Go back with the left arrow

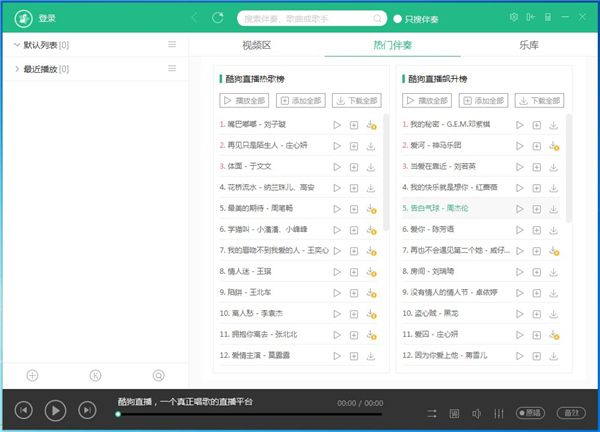pyautogui.click(x=194, y=18)
